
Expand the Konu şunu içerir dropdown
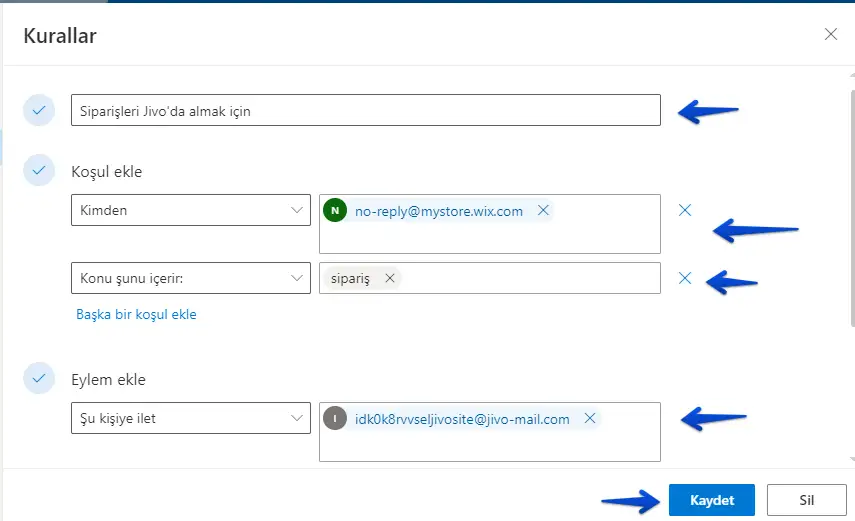190,279
